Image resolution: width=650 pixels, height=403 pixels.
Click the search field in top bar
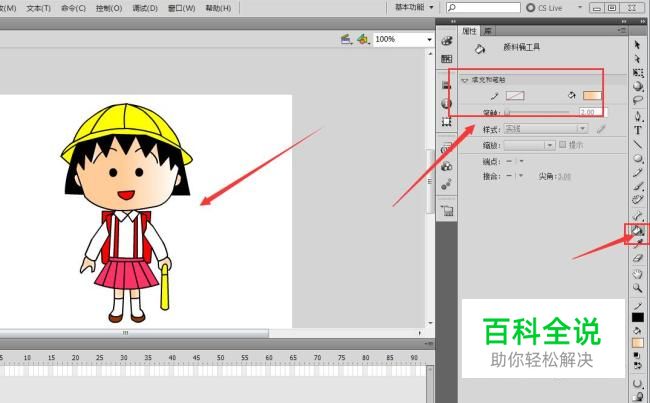point(483,7)
